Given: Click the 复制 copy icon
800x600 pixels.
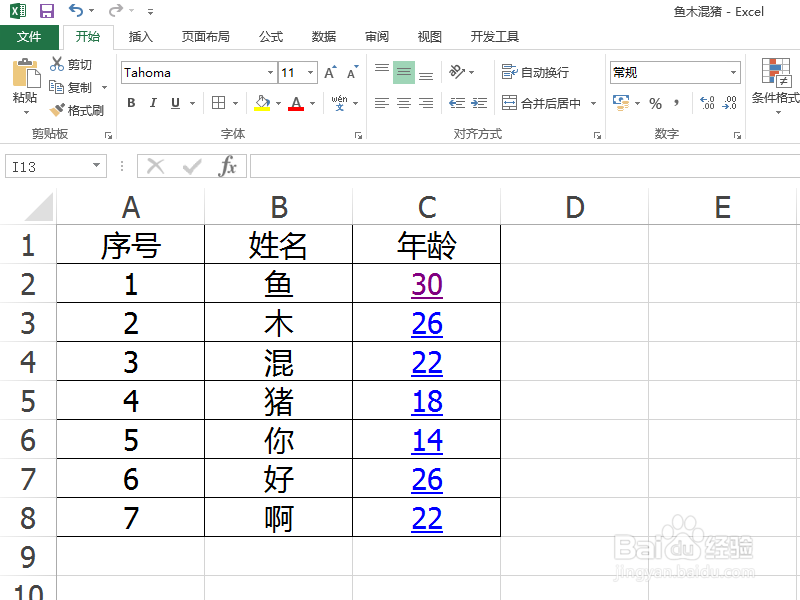Looking at the screenshot, I should (77, 88).
